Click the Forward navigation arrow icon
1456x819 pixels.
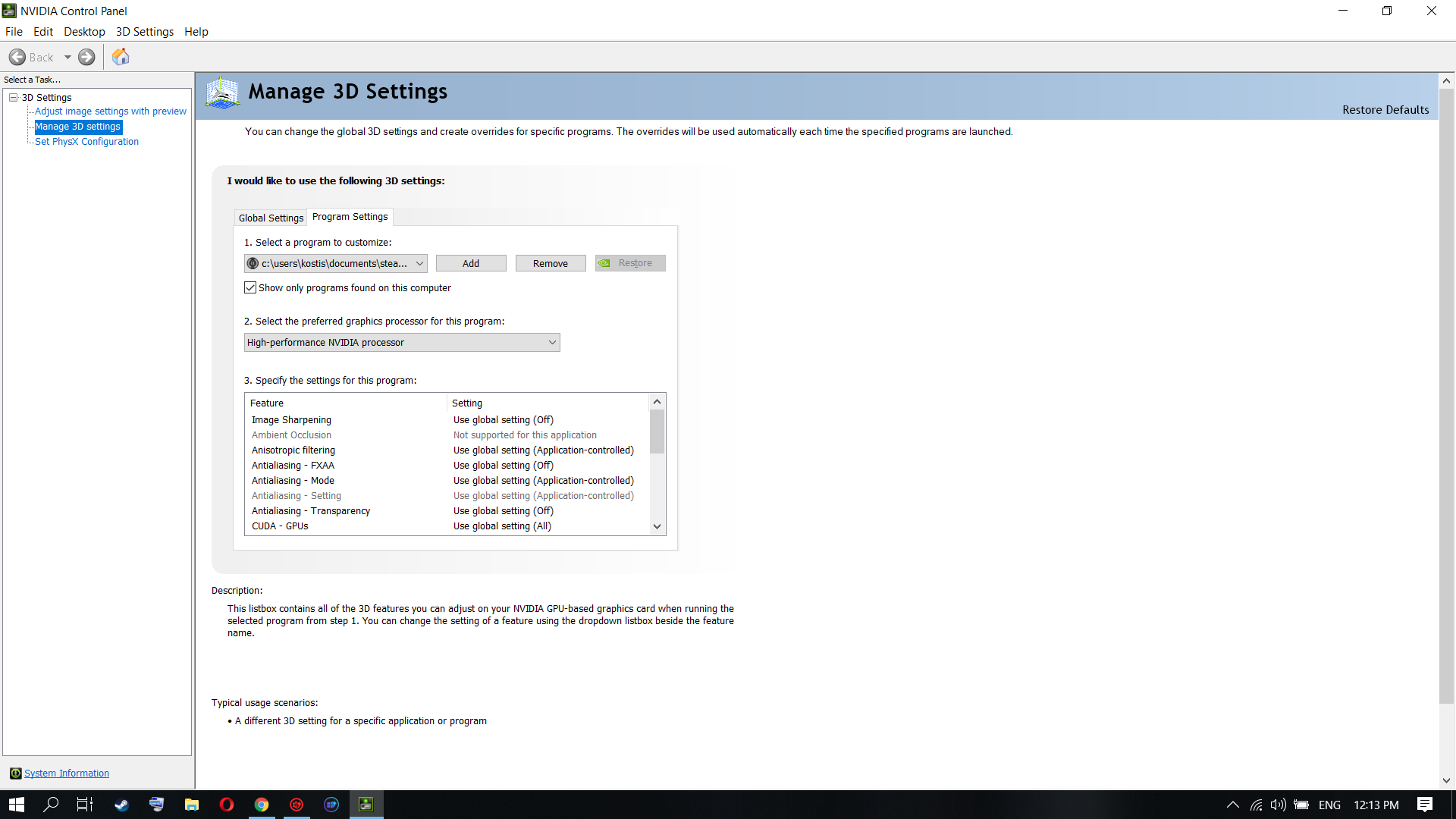pyautogui.click(x=86, y=57)
